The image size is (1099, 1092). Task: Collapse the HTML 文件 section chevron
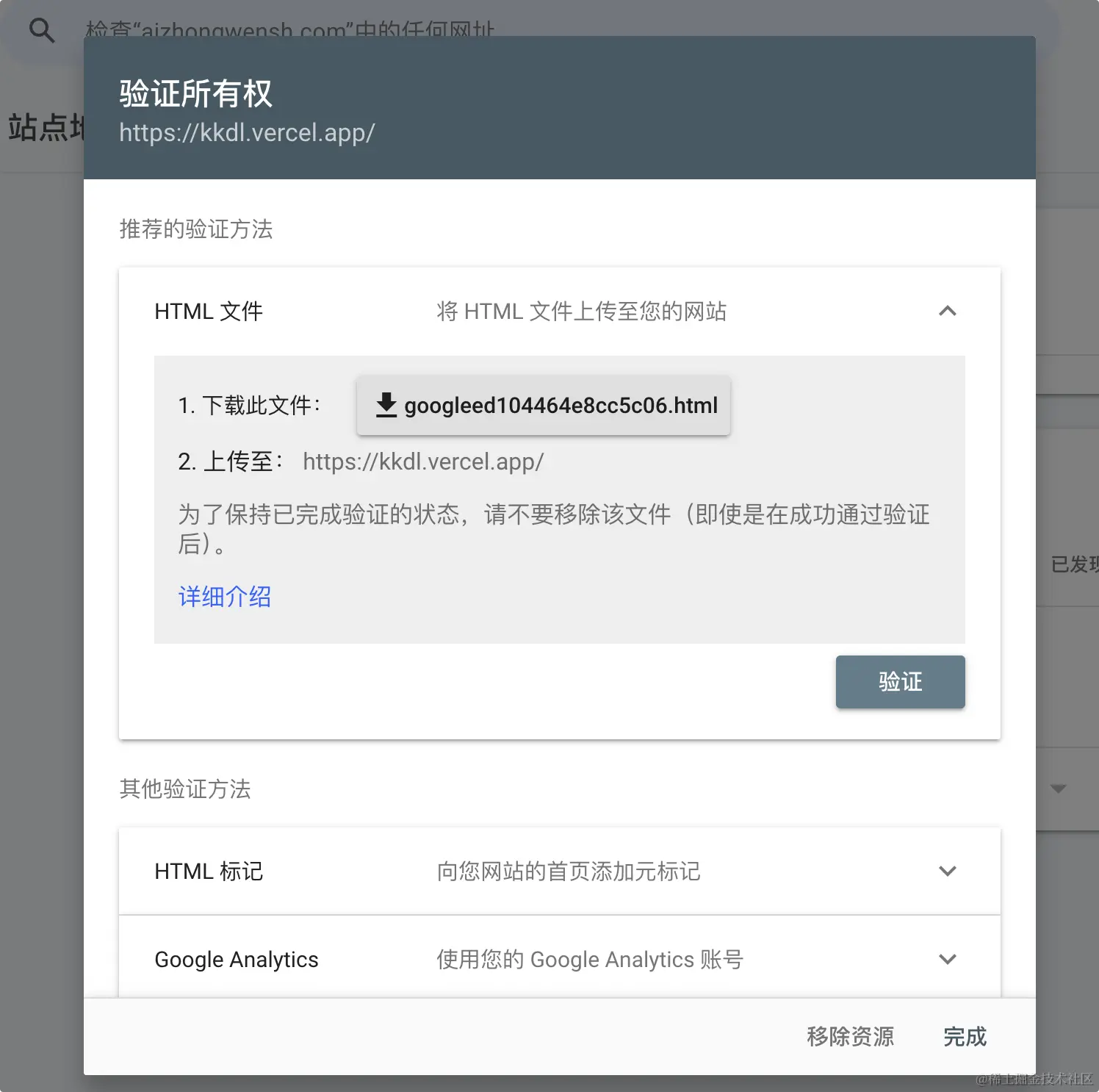(948, 311)
